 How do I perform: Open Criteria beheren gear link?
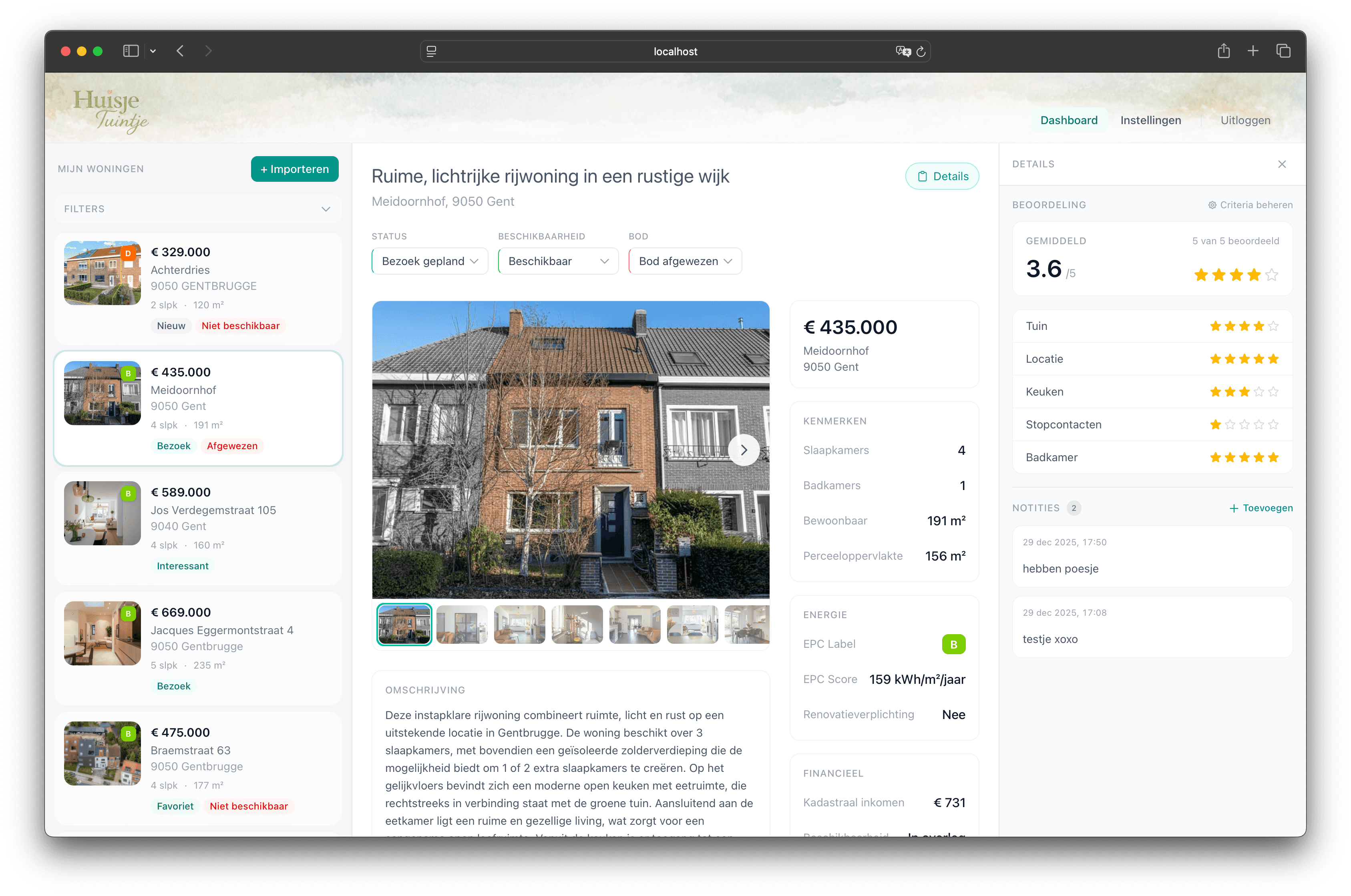(1250, 205)
